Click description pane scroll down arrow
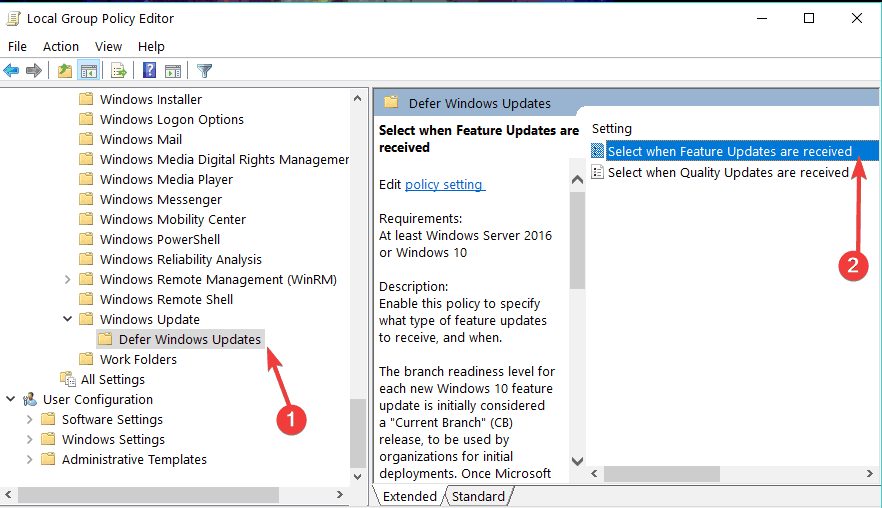Screen dimensions: 882x508 (577, 461)
